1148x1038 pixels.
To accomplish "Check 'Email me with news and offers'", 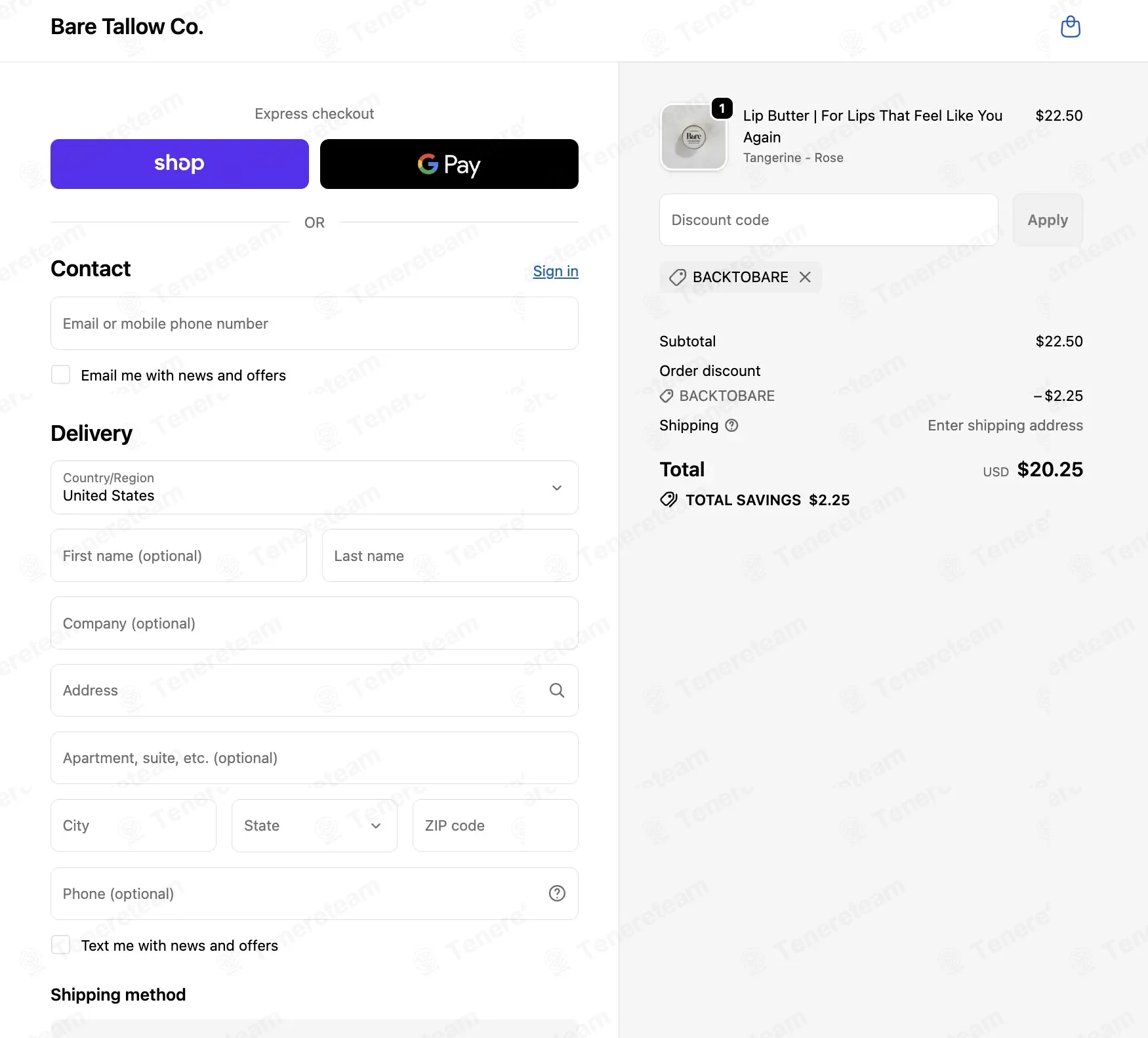I will point(61,375).
